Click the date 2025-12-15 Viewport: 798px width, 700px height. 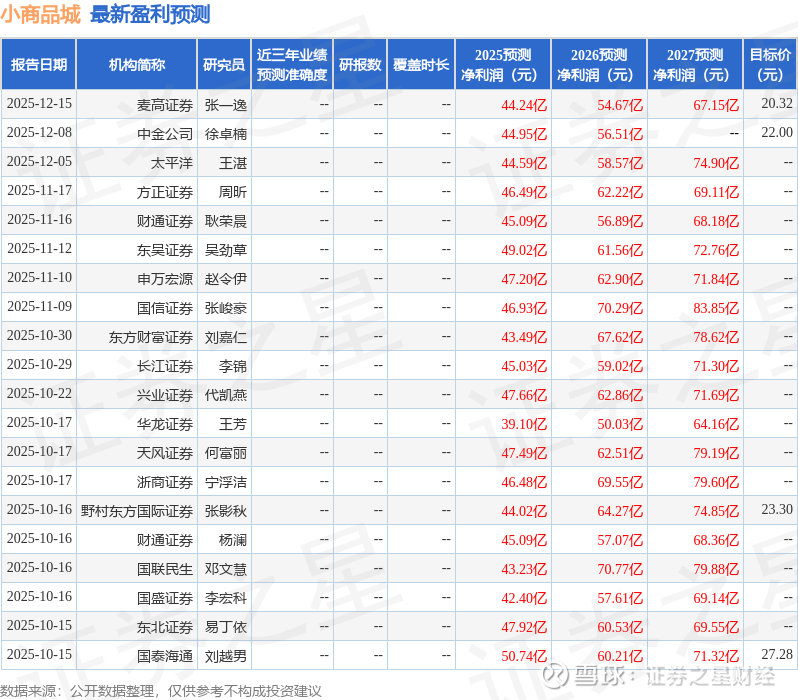pos(39,103)
